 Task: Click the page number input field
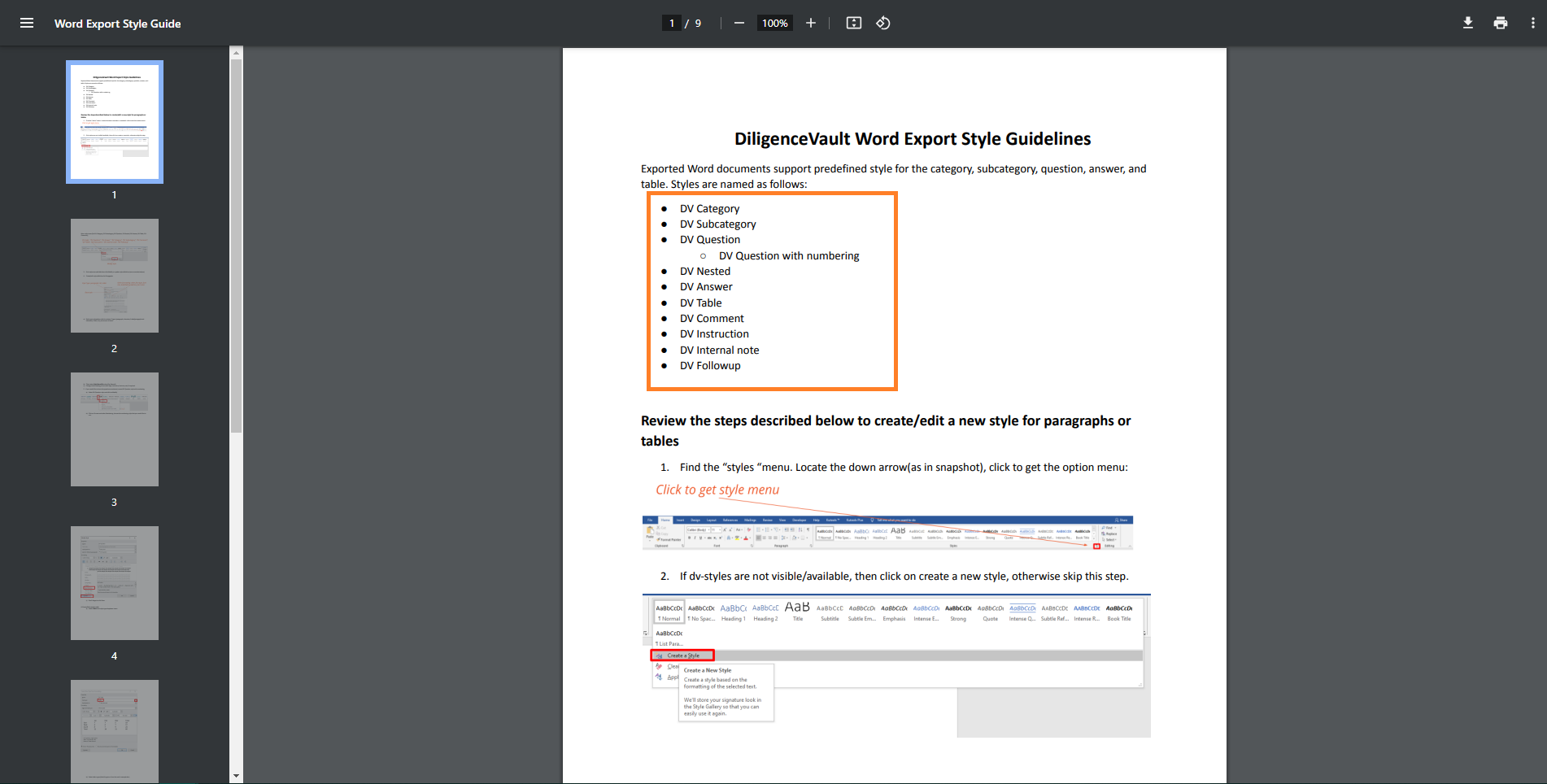(x=672, y=23)
